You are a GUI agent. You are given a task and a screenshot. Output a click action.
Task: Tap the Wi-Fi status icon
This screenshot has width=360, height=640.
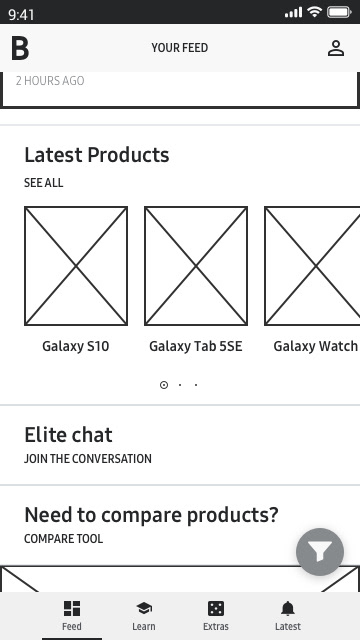314,12
